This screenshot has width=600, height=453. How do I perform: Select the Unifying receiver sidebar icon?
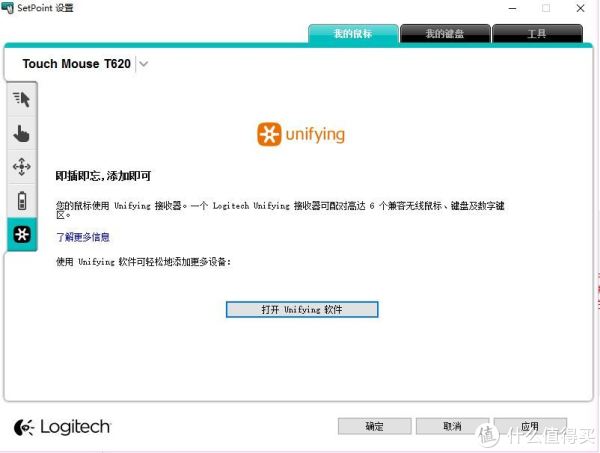(x=22, y=234)
